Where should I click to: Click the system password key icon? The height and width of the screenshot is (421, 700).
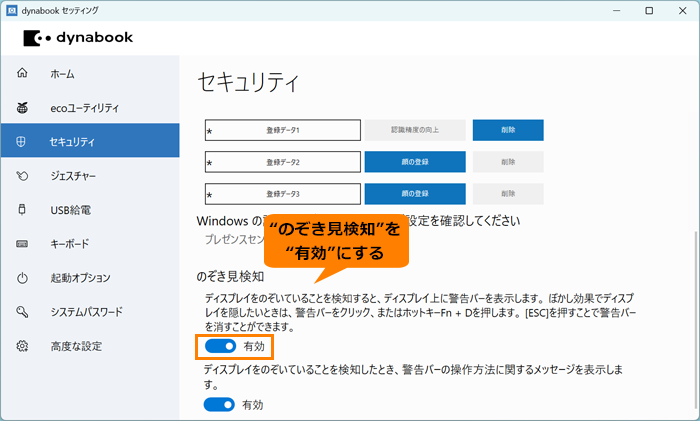coord(22,312)
